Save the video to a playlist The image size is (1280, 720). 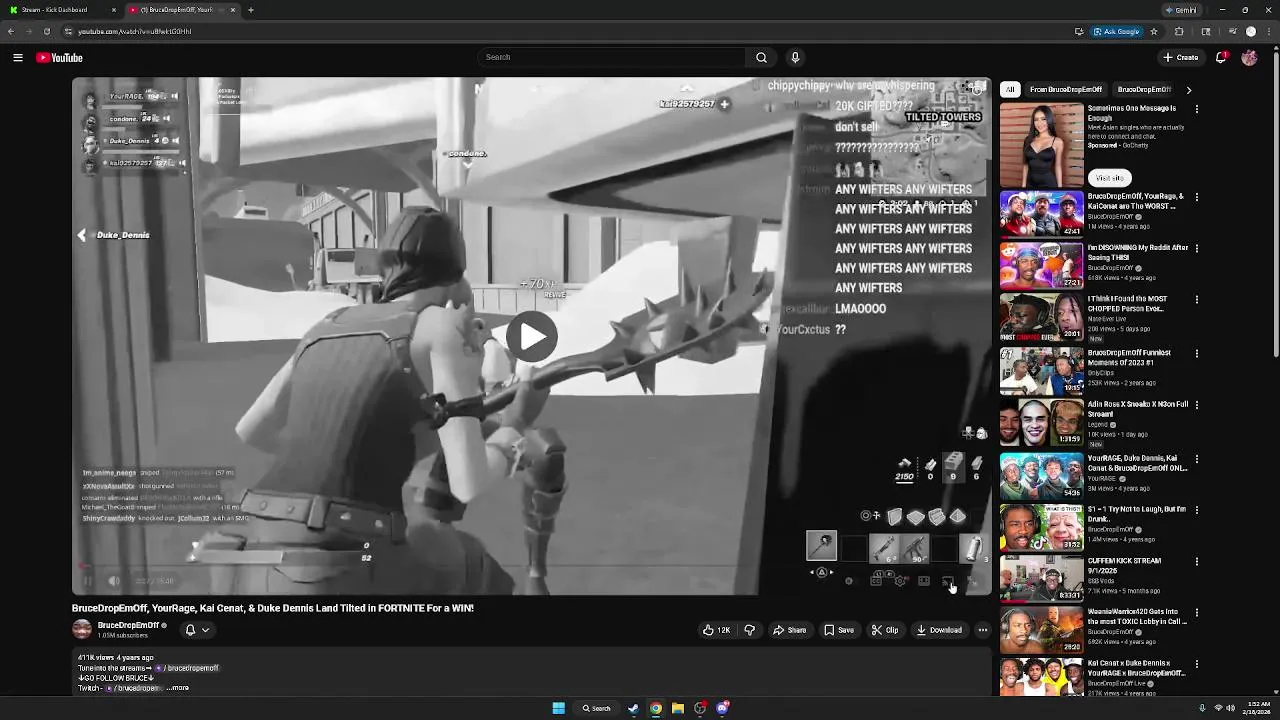point(839,630)
